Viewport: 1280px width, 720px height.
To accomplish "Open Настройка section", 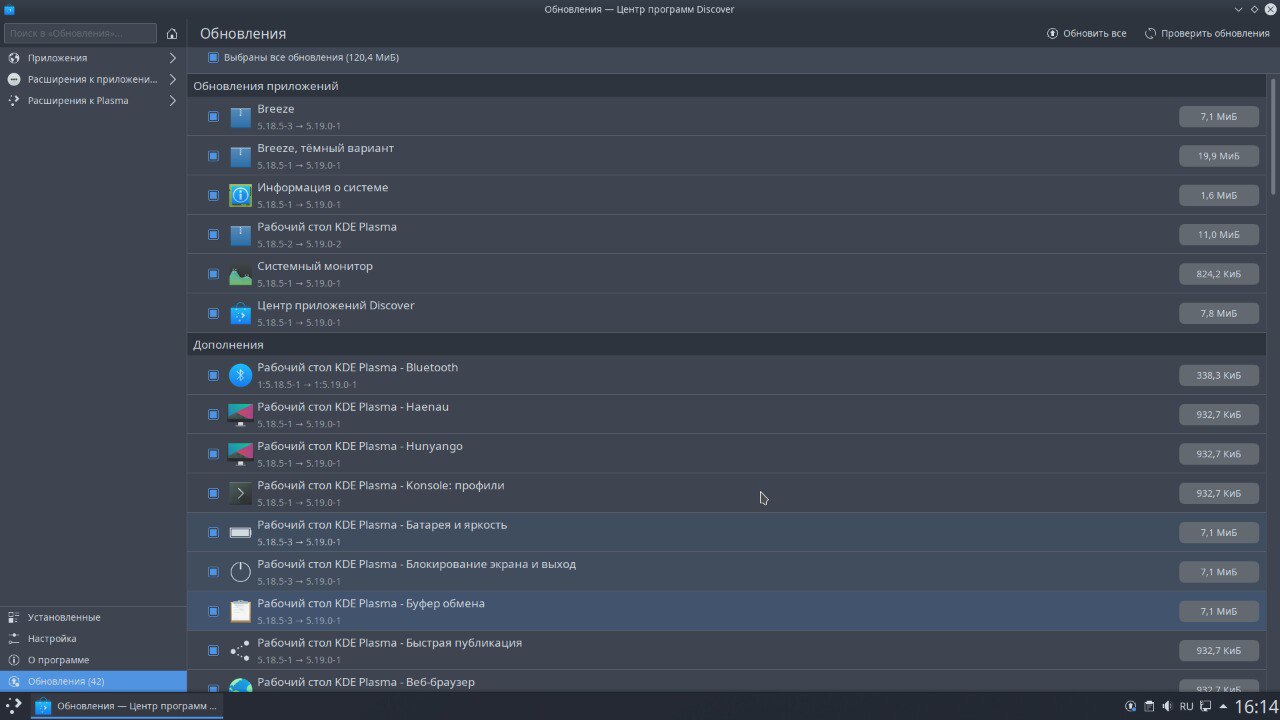I will pos(93,638).
